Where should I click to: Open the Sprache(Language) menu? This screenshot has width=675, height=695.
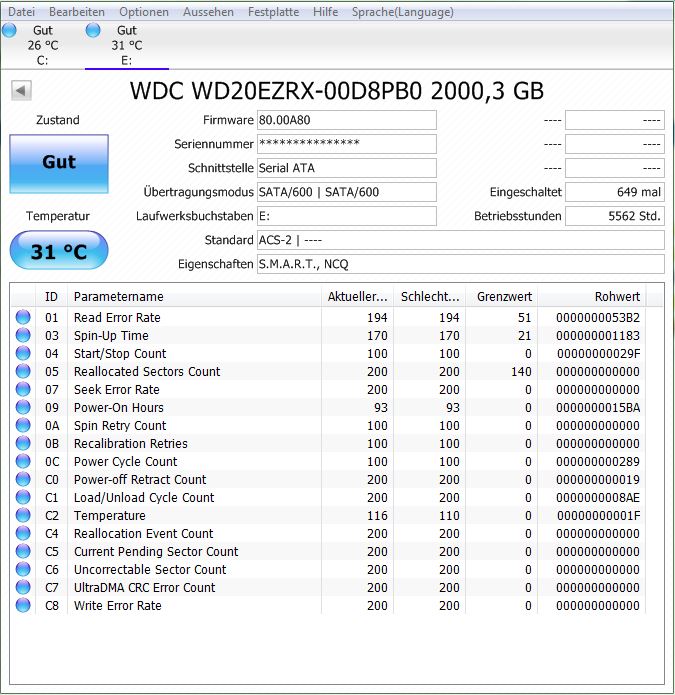(x=402, y=12)
